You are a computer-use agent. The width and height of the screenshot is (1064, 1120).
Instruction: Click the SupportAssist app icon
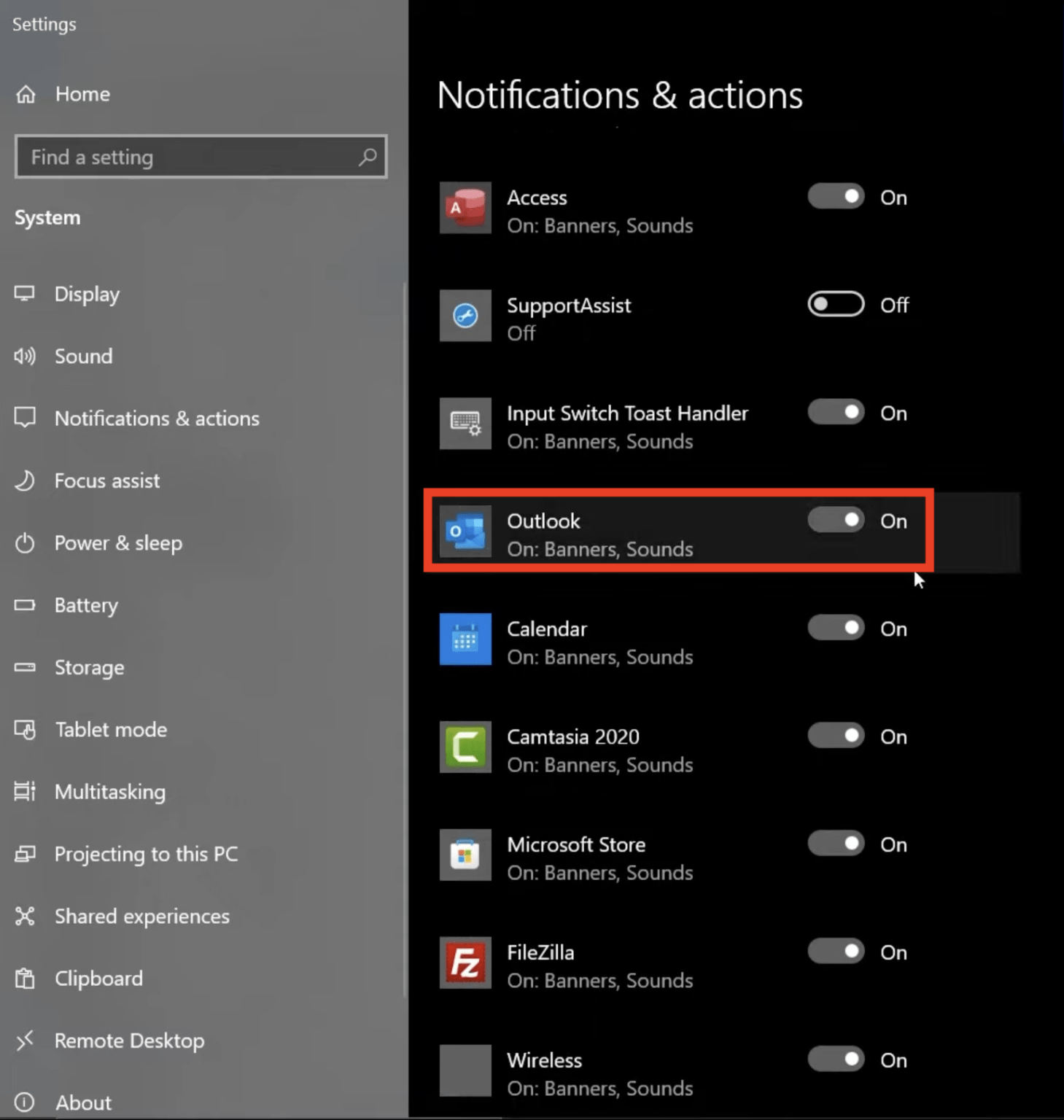click(465, 316)
